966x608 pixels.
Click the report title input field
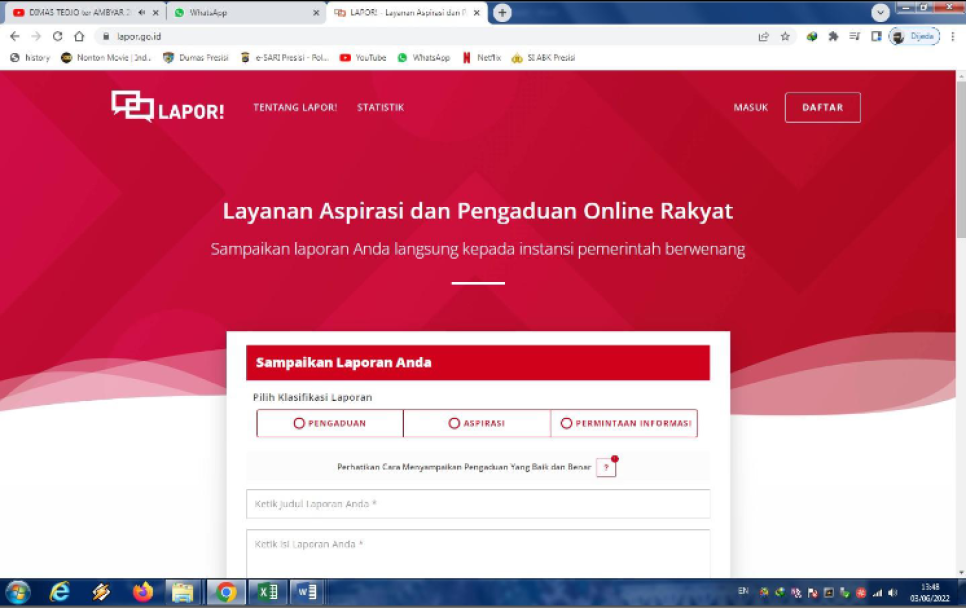(478, 504)
